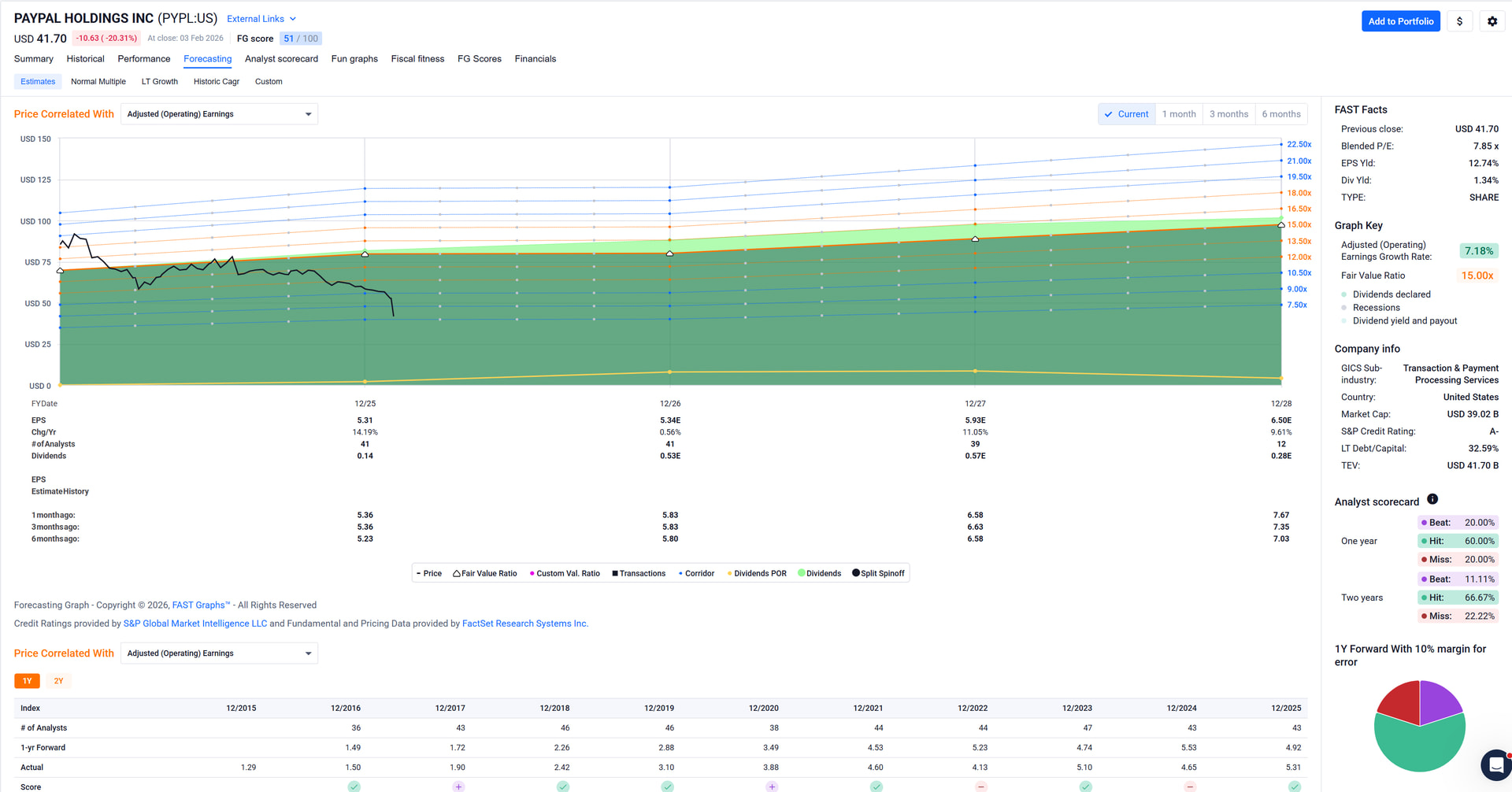Click the green slice of the pie chart
This screenshot has width=1512, height=792.
(x=1417, y=748)
